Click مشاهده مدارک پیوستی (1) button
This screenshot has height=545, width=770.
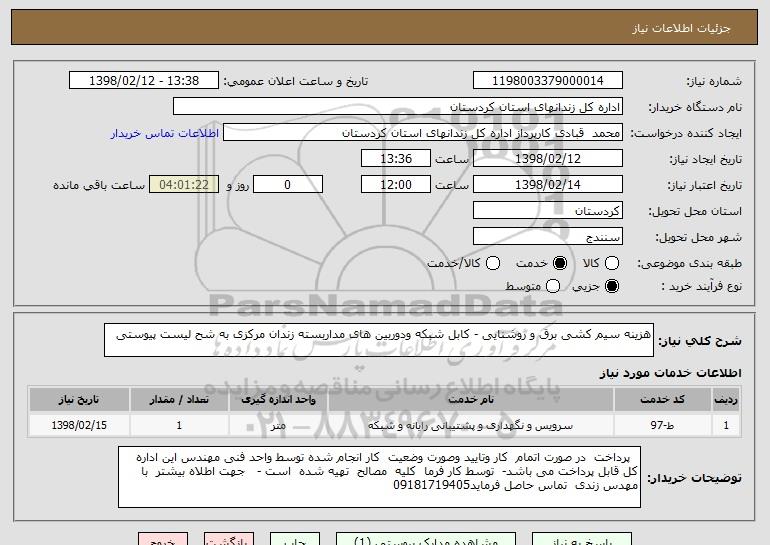[x=426, y=539]
